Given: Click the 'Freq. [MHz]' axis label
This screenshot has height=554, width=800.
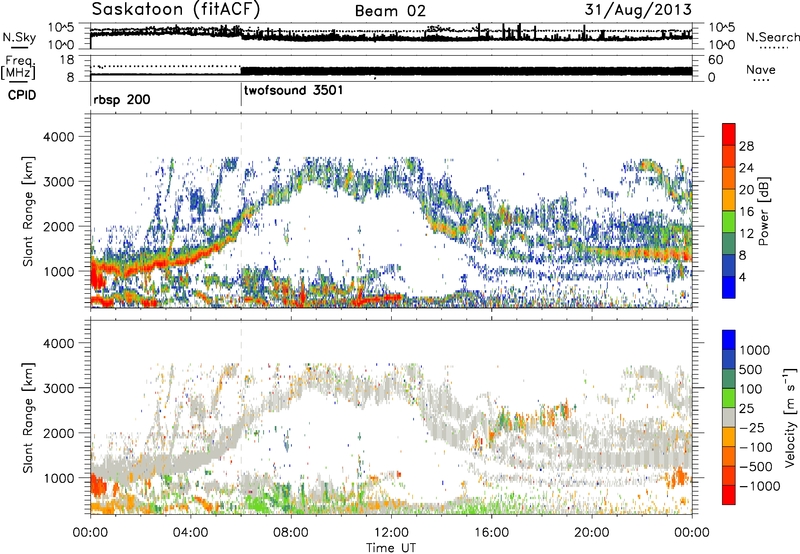Looking at the screenshot, I should tap(20, 67).
